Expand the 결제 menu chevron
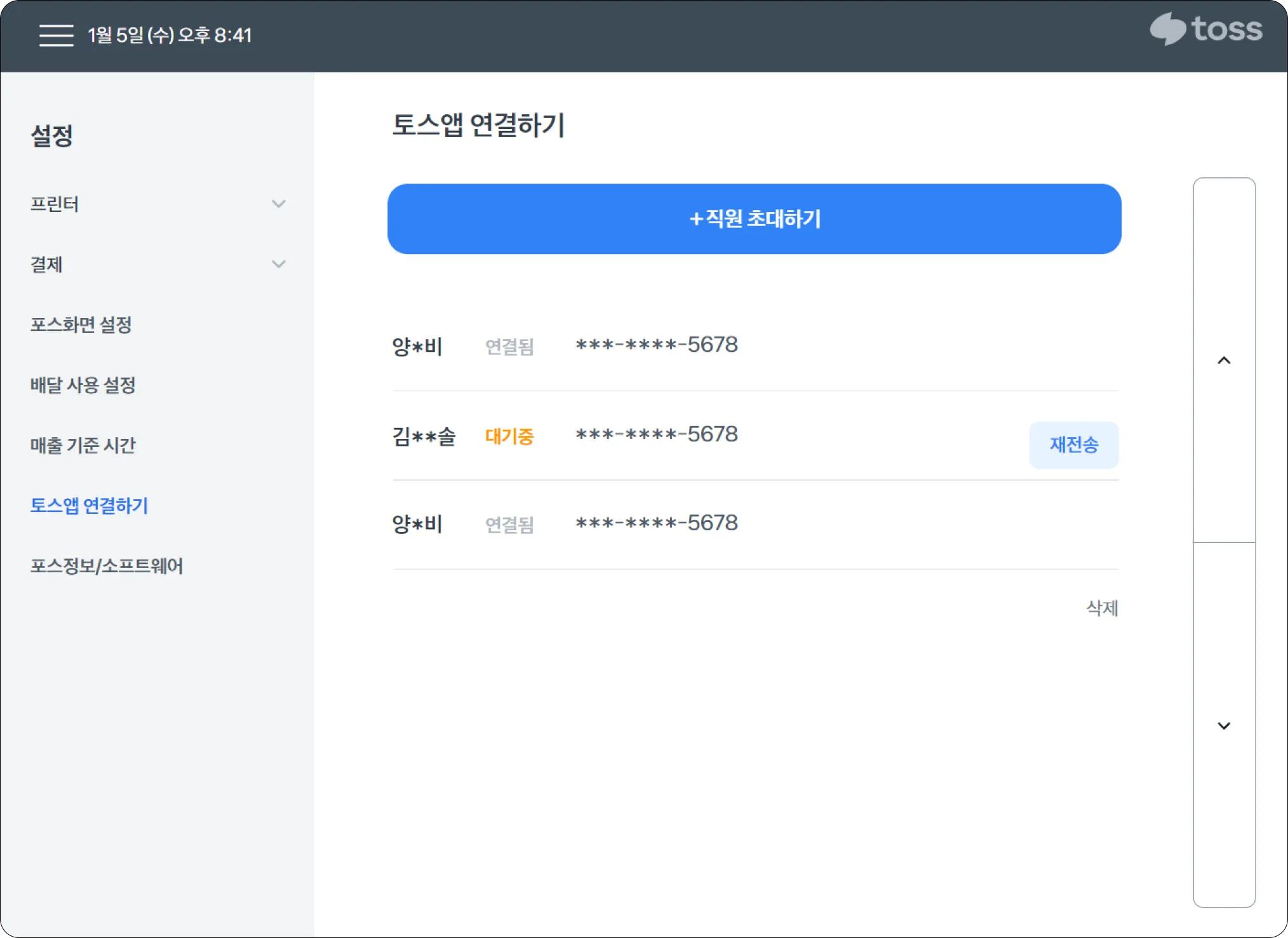The image size is (1288, 938). coord(278,264)
